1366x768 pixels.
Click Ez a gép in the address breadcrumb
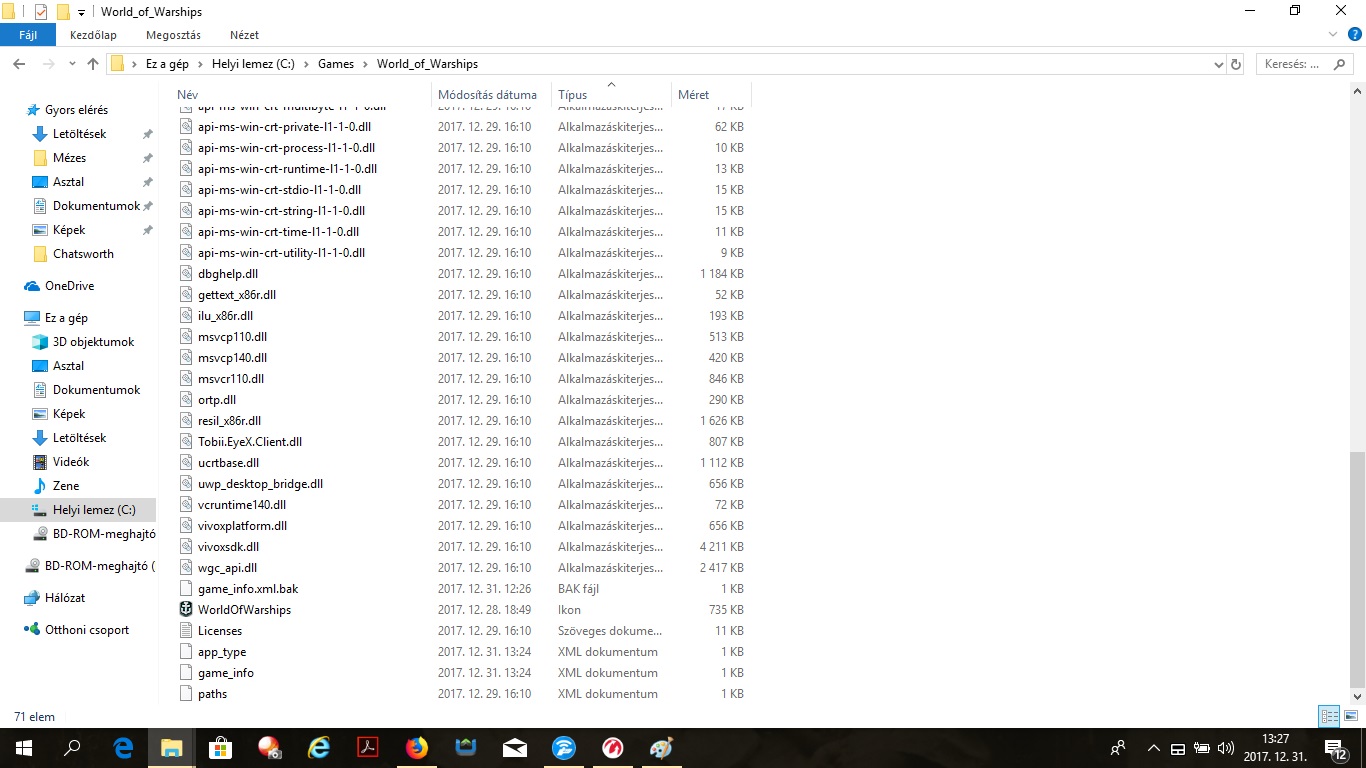(x=167, y=64)
